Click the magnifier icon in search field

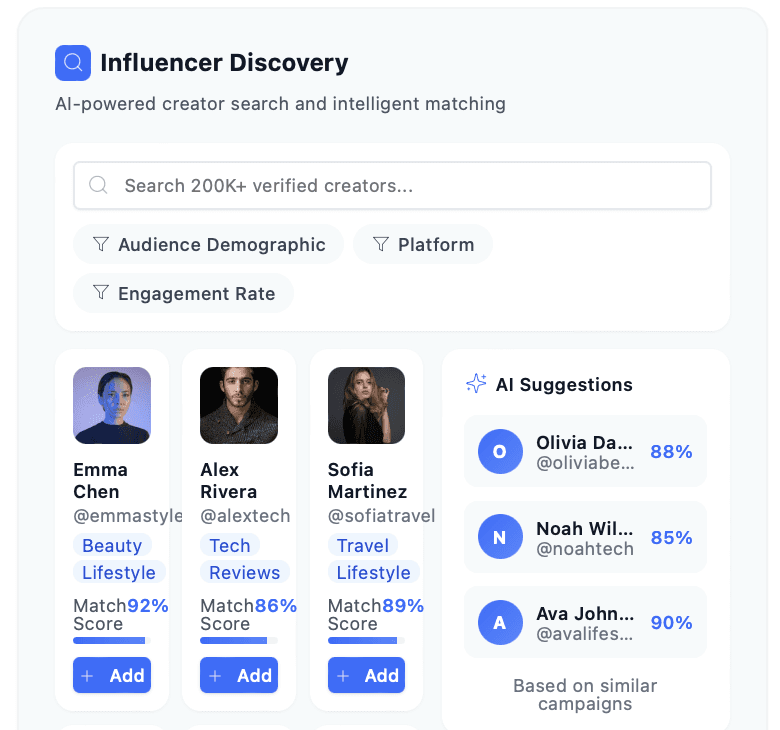tap(98, 185)
